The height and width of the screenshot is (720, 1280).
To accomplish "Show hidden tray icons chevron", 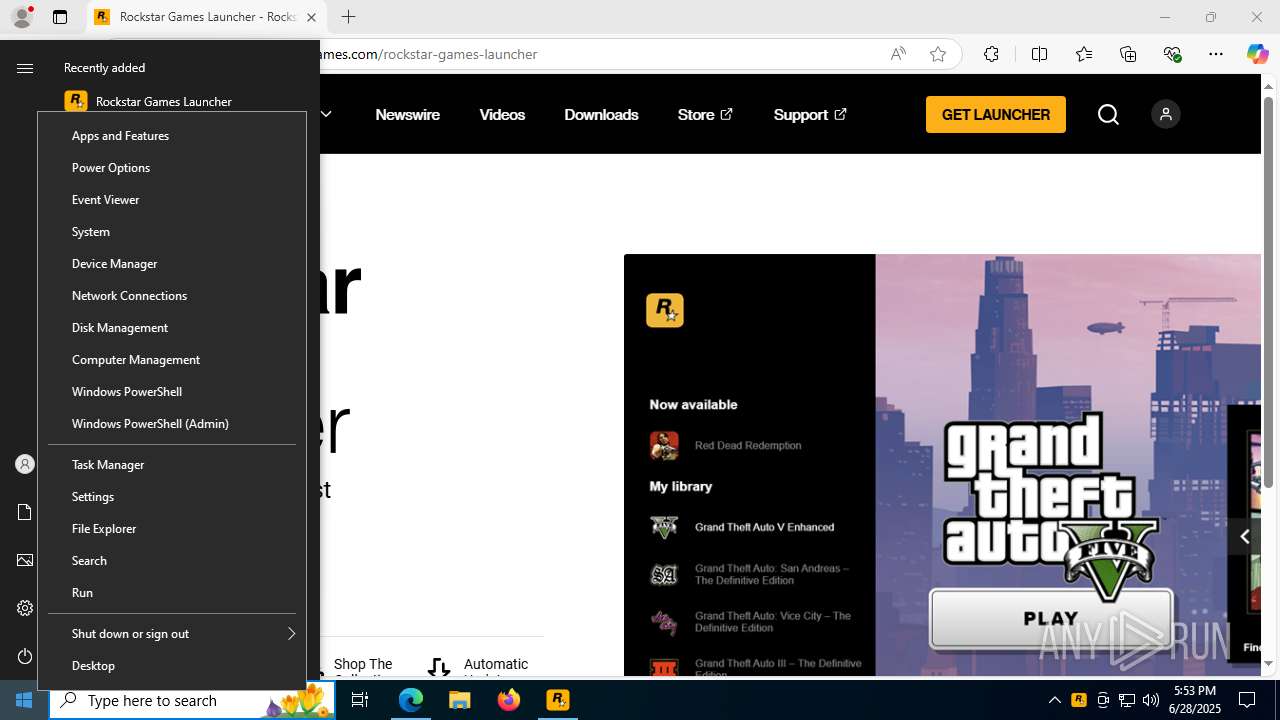I will [1054, 700].
